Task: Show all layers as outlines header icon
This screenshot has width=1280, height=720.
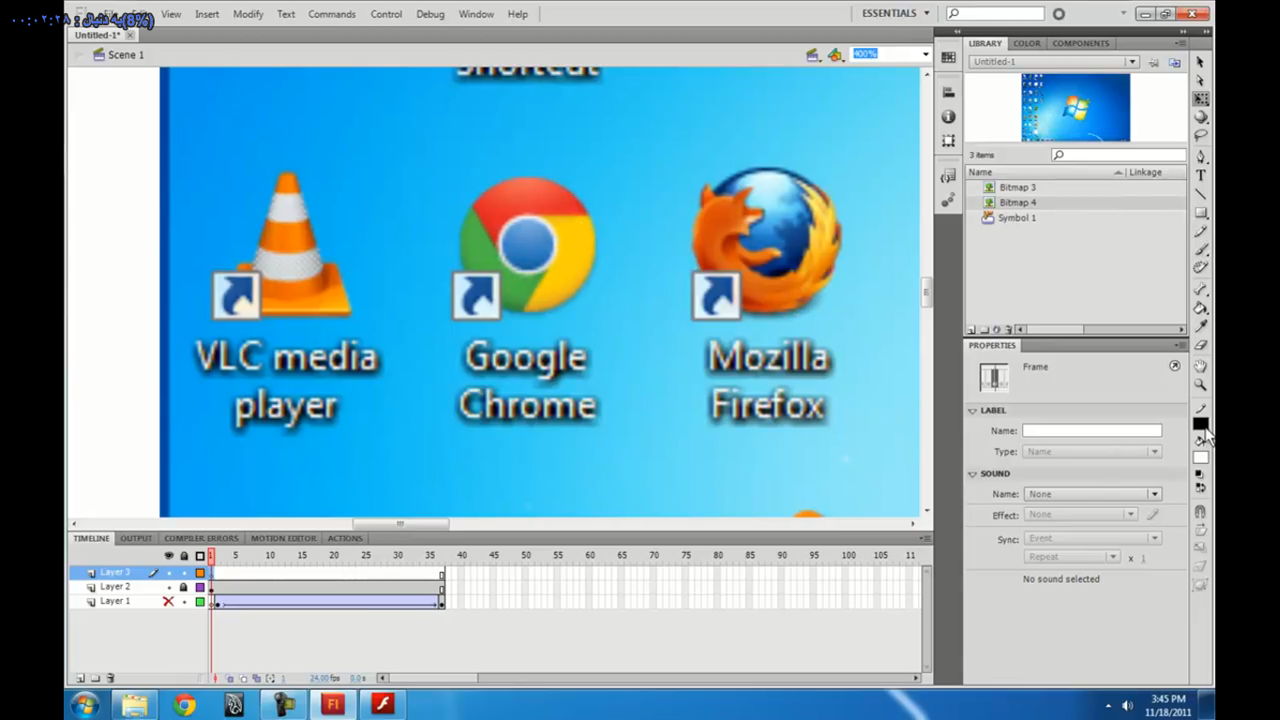Action: [199, 555]
